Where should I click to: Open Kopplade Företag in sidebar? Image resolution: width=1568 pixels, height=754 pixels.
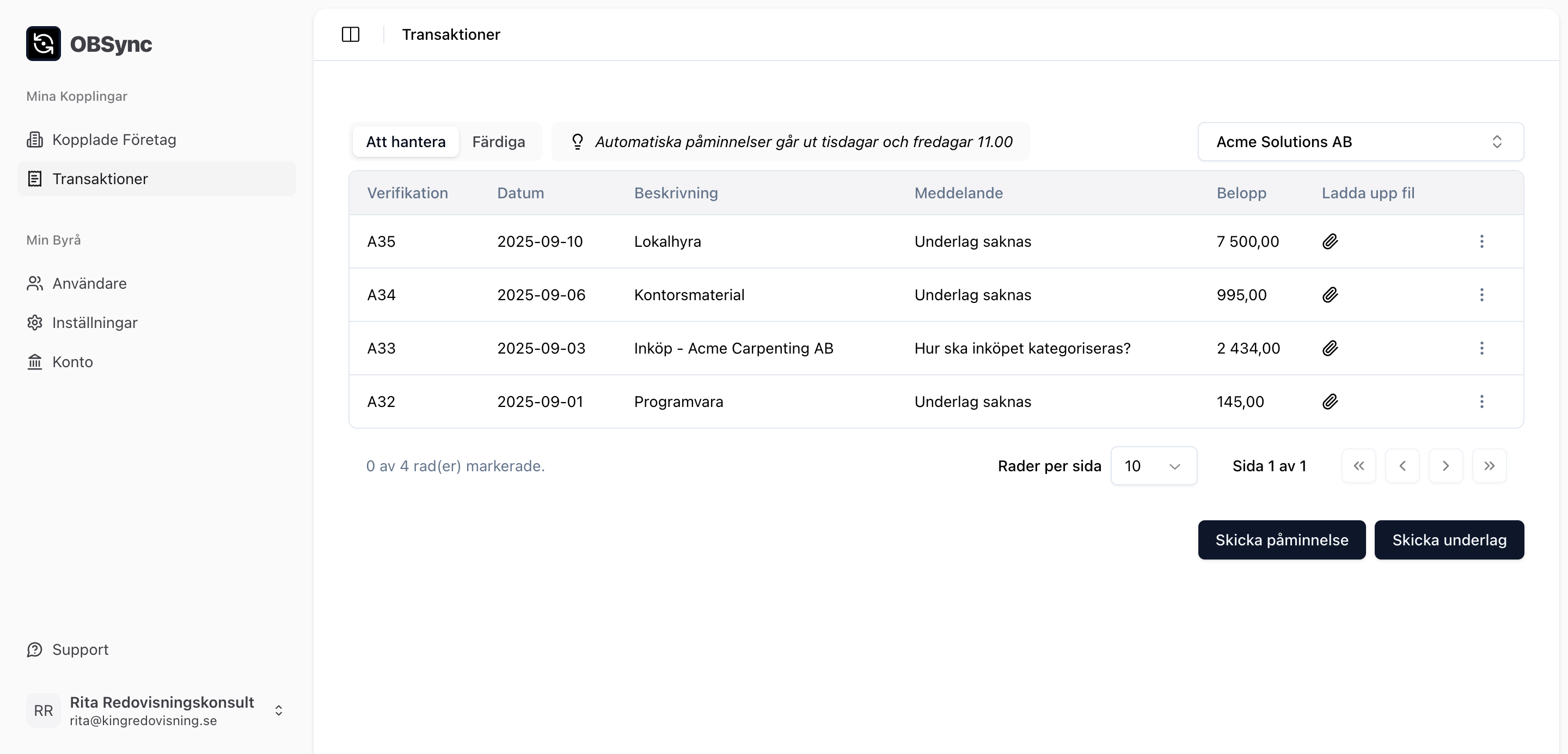[x=114, y=139]
